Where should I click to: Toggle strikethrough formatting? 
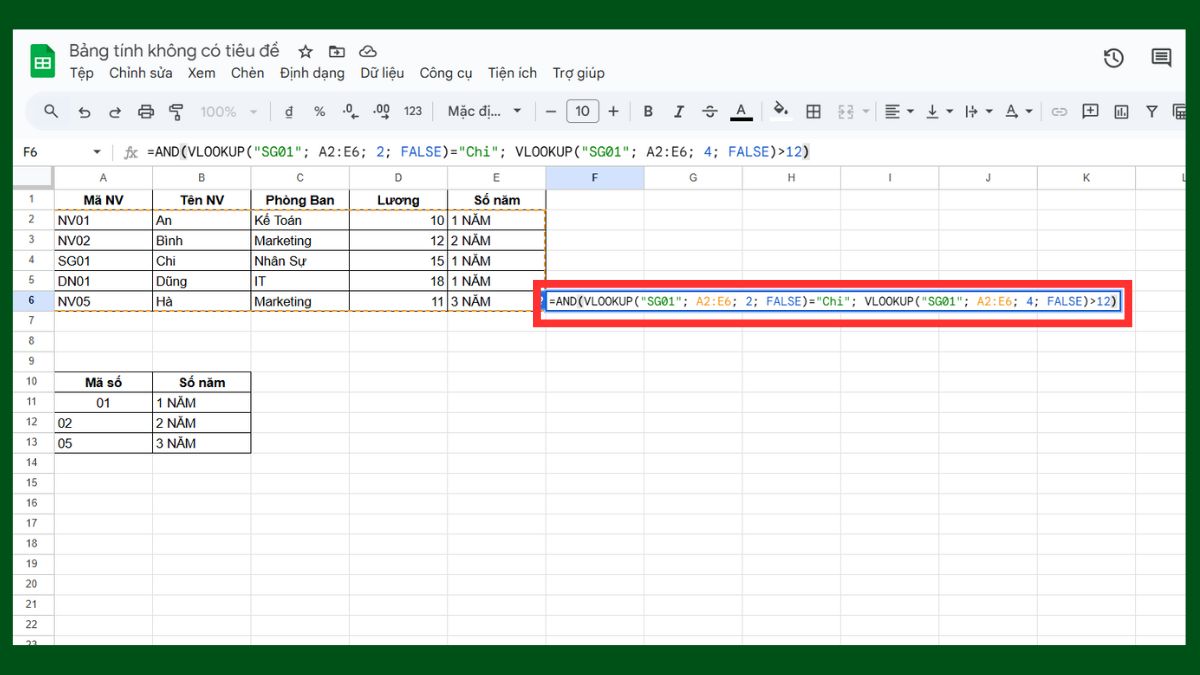709,111
